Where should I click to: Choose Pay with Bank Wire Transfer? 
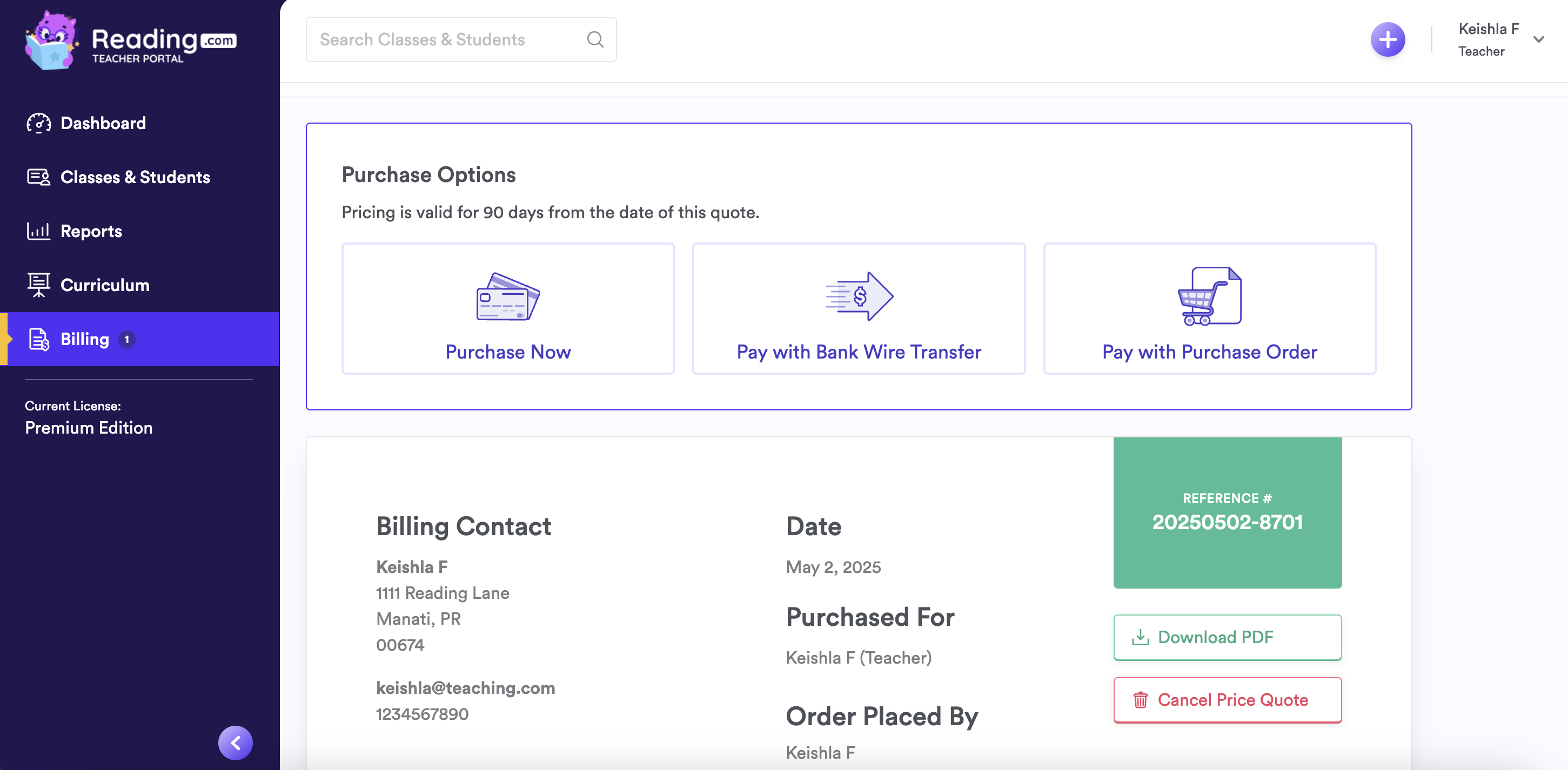(858, 352)
